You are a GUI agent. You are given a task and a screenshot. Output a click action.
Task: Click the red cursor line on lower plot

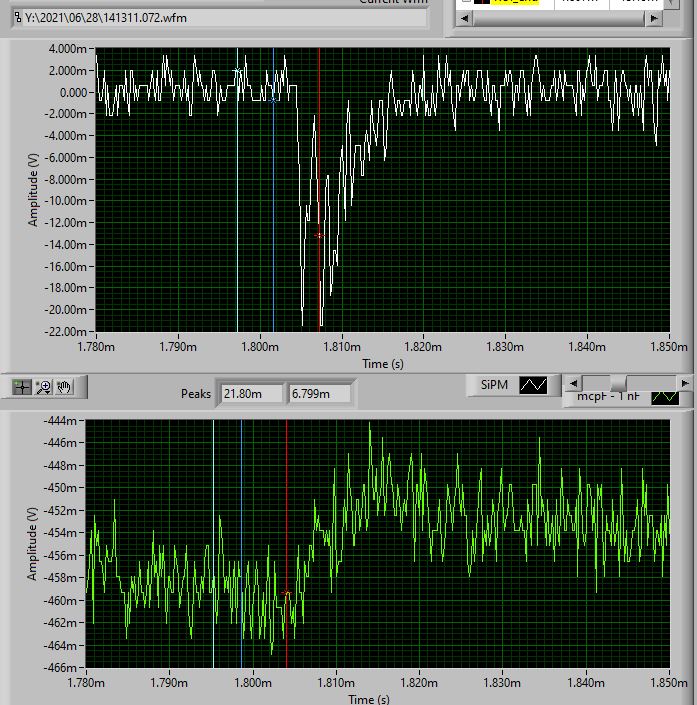[287, 520]
